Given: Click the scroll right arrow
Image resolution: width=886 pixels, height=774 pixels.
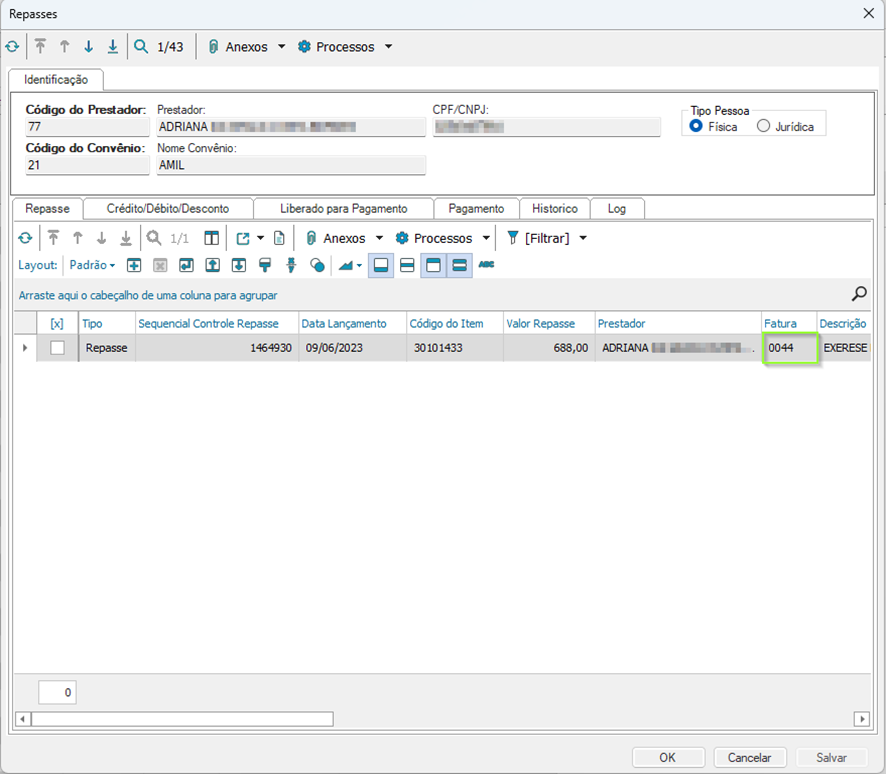Looking at the screenshot, I should 862,719.
